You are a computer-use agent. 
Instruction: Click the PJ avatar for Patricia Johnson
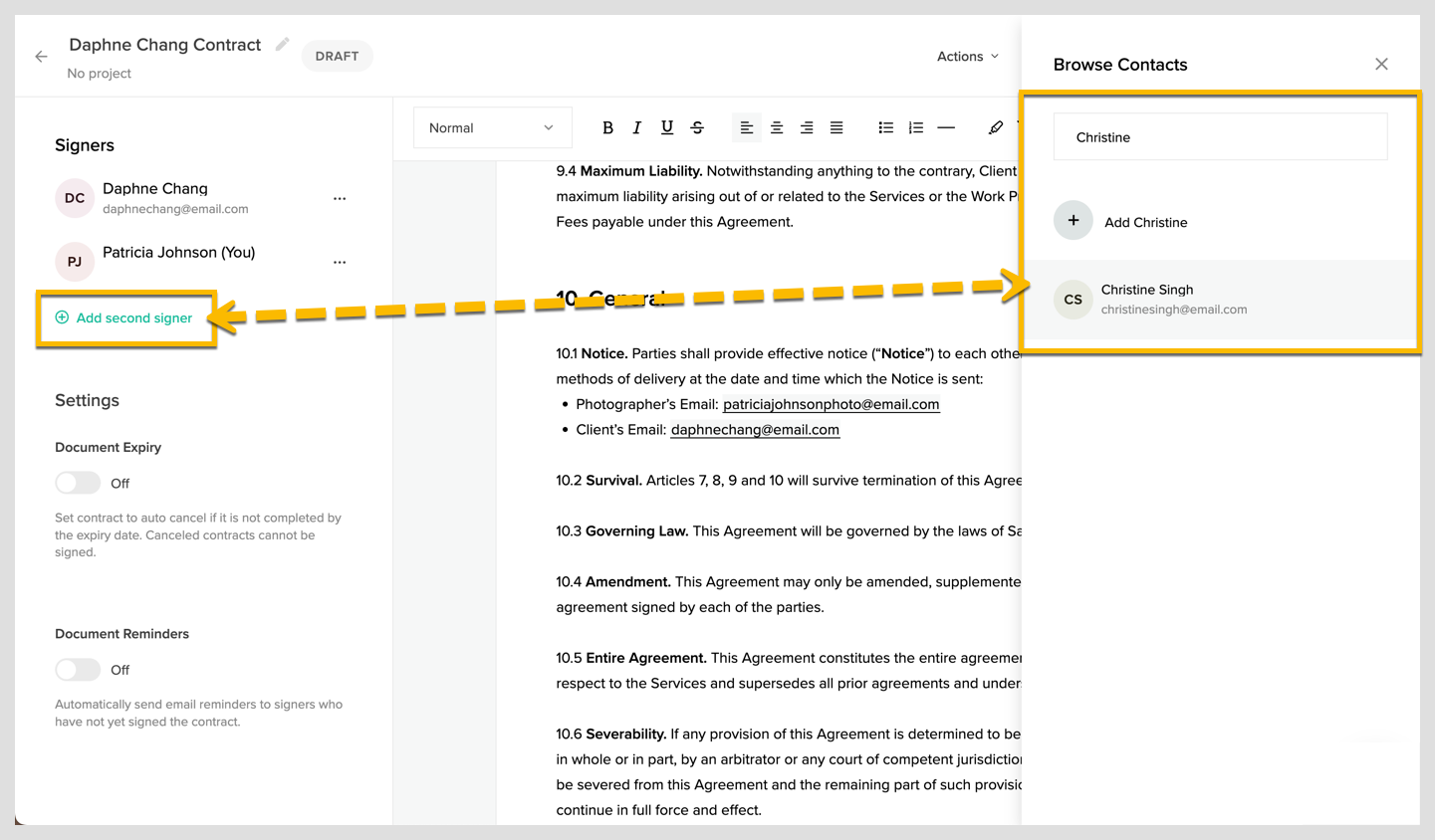pos(75,262)
